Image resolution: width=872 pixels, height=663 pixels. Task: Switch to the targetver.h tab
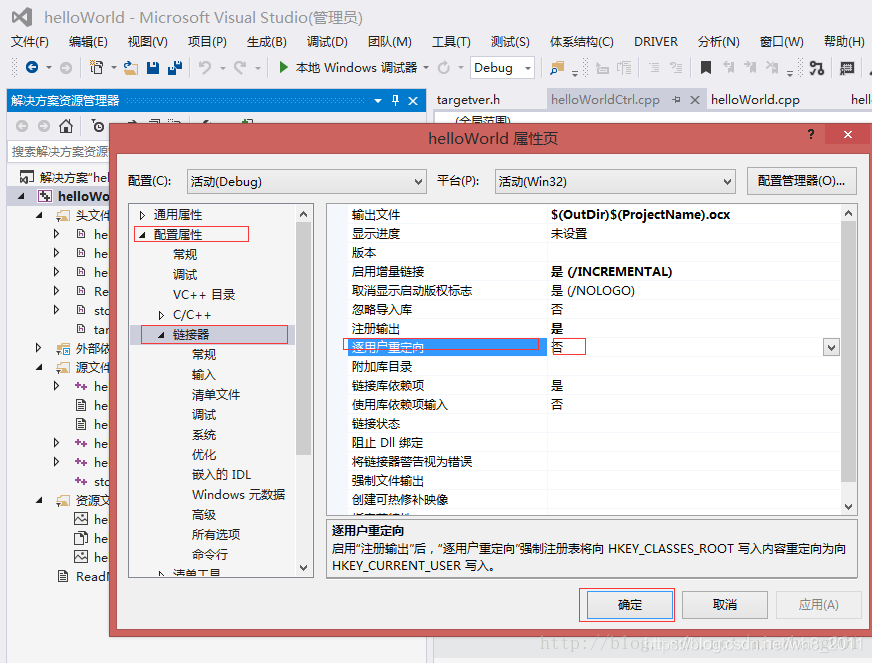point(468,100)
